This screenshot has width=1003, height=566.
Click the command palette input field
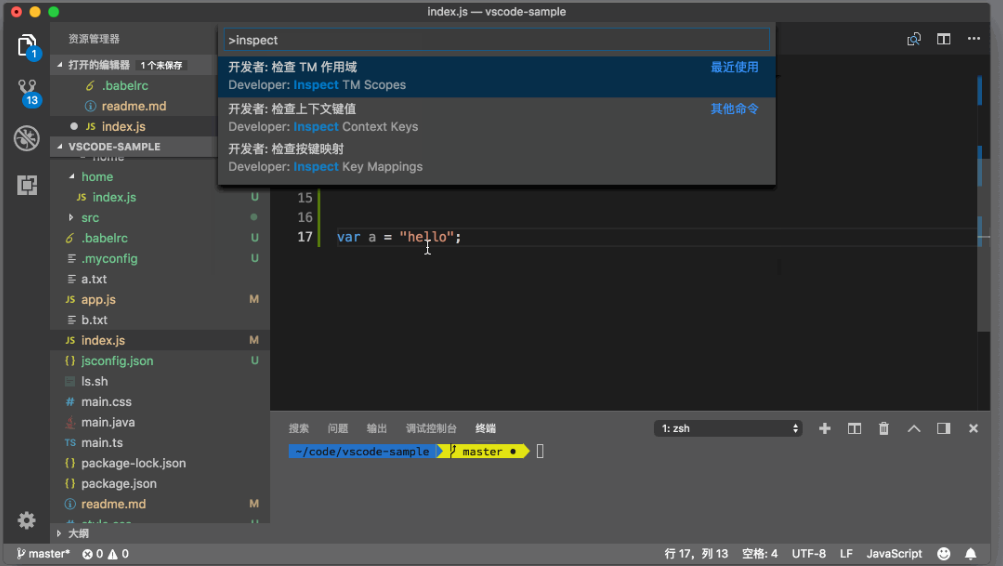(x=496, y=40)
